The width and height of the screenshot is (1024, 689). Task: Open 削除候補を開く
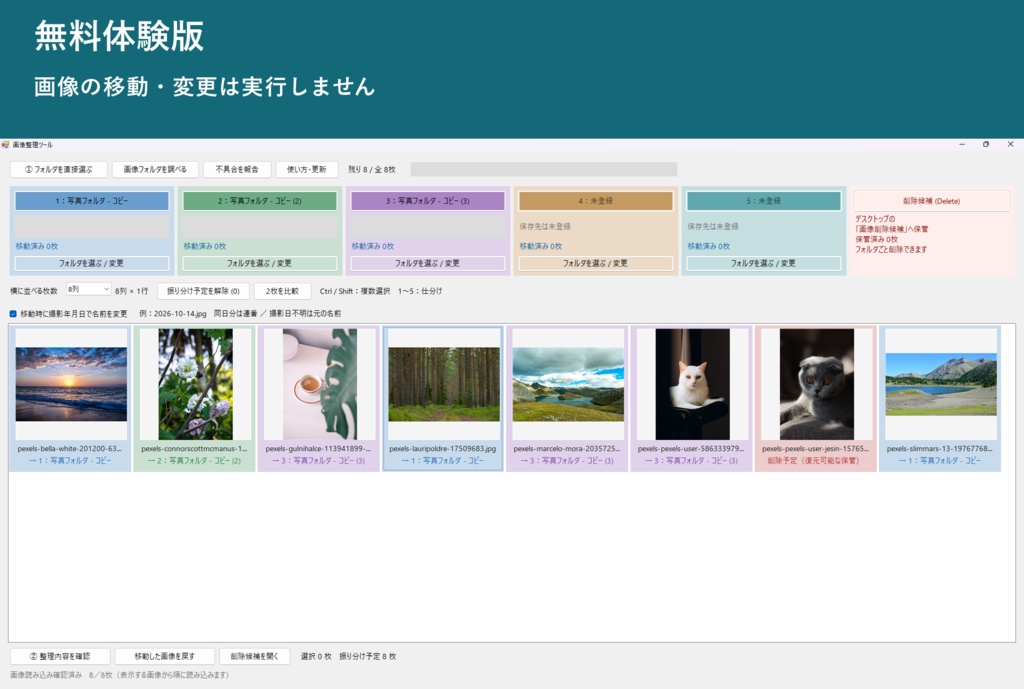(255, 656)
